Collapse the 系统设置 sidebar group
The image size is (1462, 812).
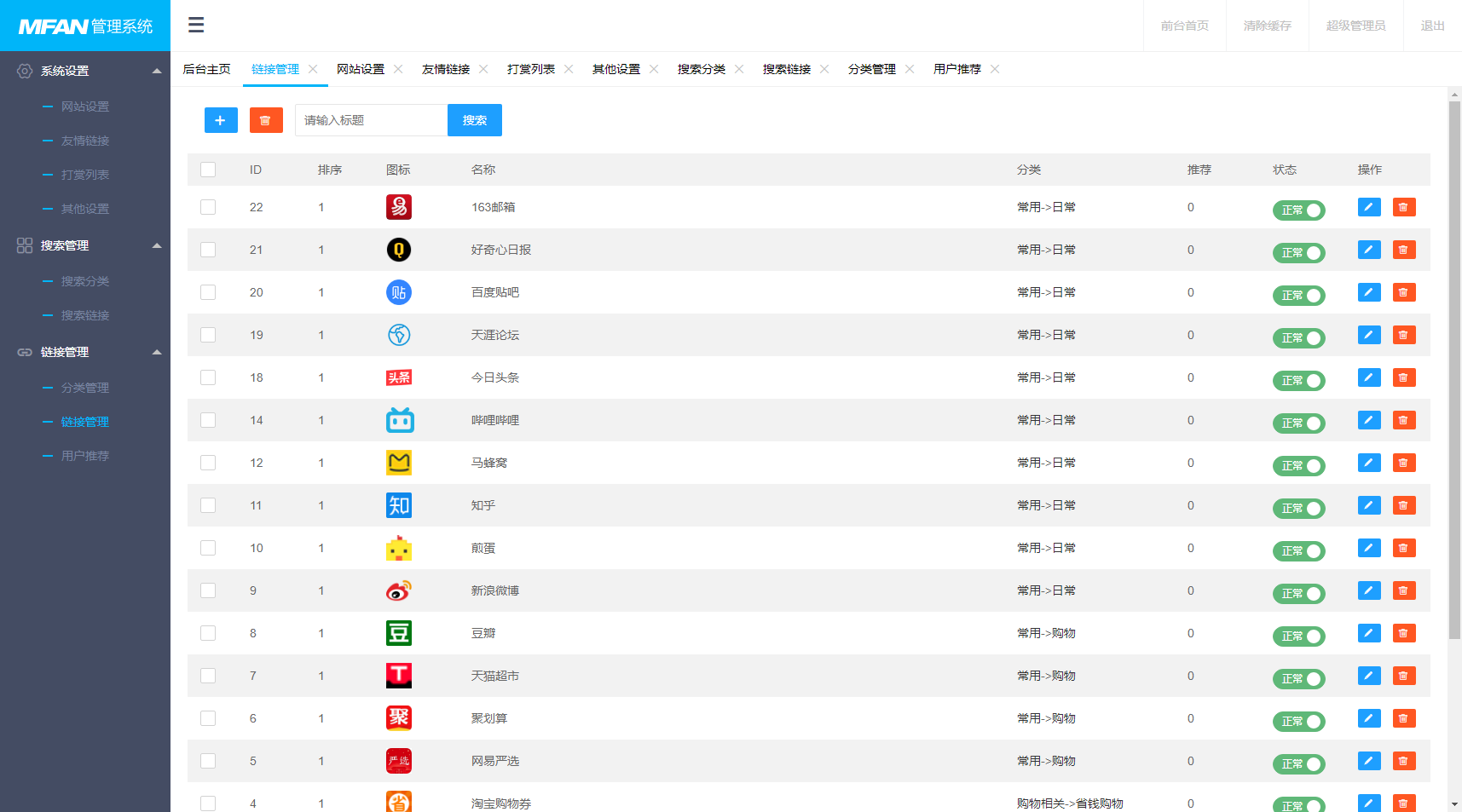(x=157, y=71)
